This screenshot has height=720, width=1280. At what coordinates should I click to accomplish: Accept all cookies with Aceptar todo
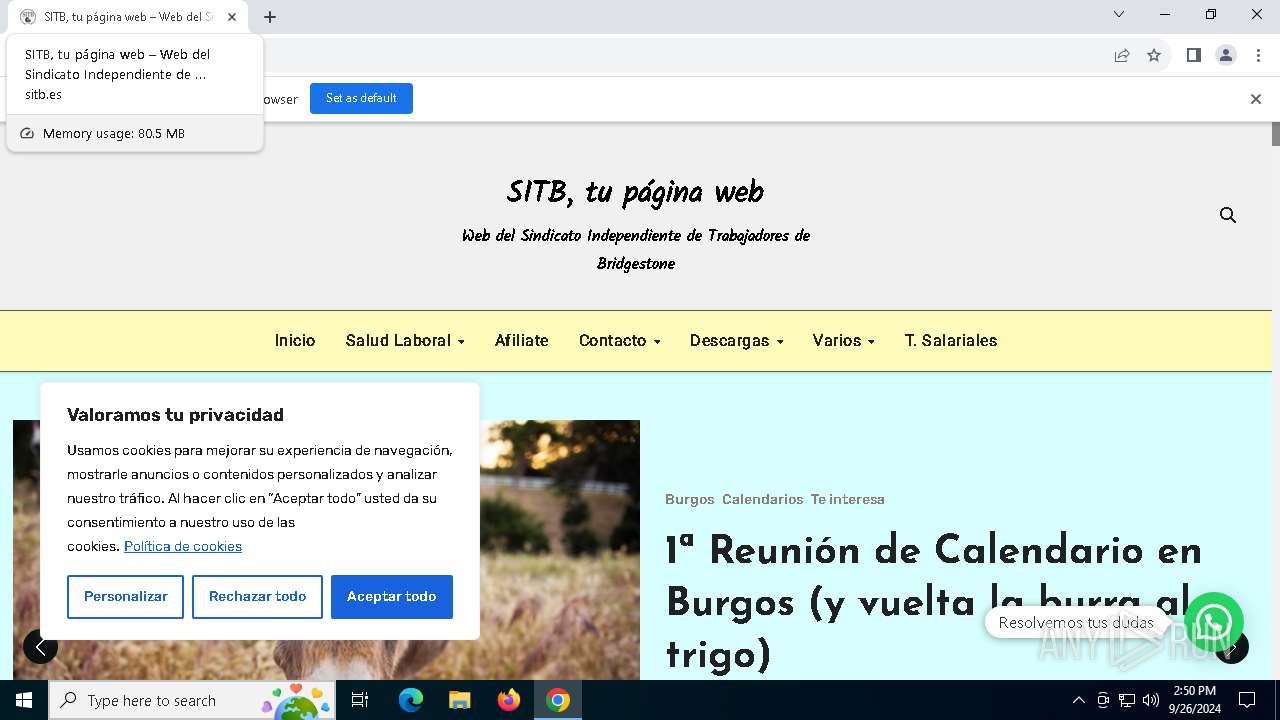pos(391,597)
